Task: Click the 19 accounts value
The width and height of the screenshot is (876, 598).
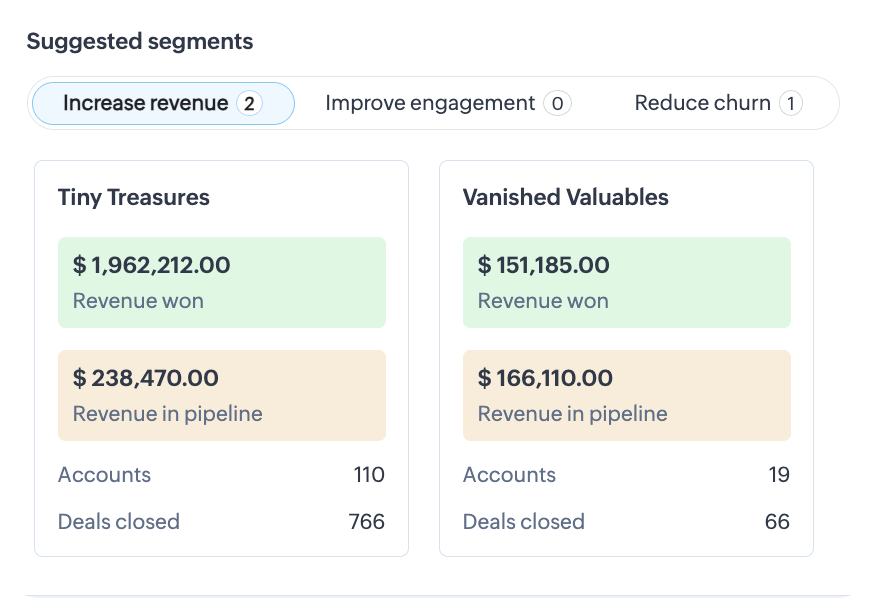Action: (779, 475)
